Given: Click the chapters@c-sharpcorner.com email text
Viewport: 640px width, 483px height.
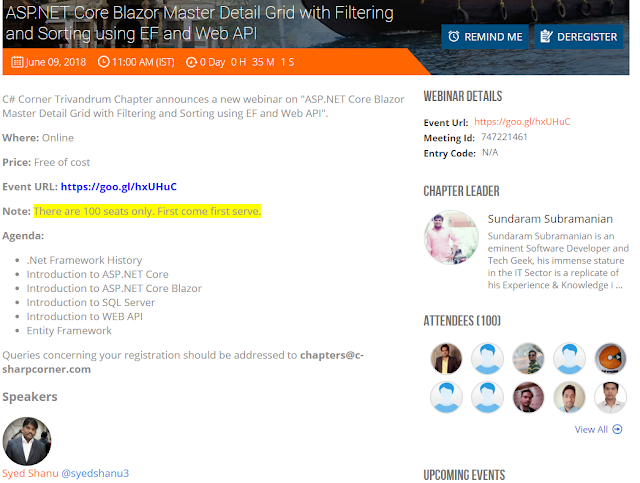Looking at the screenshot, I should [183, 362].
